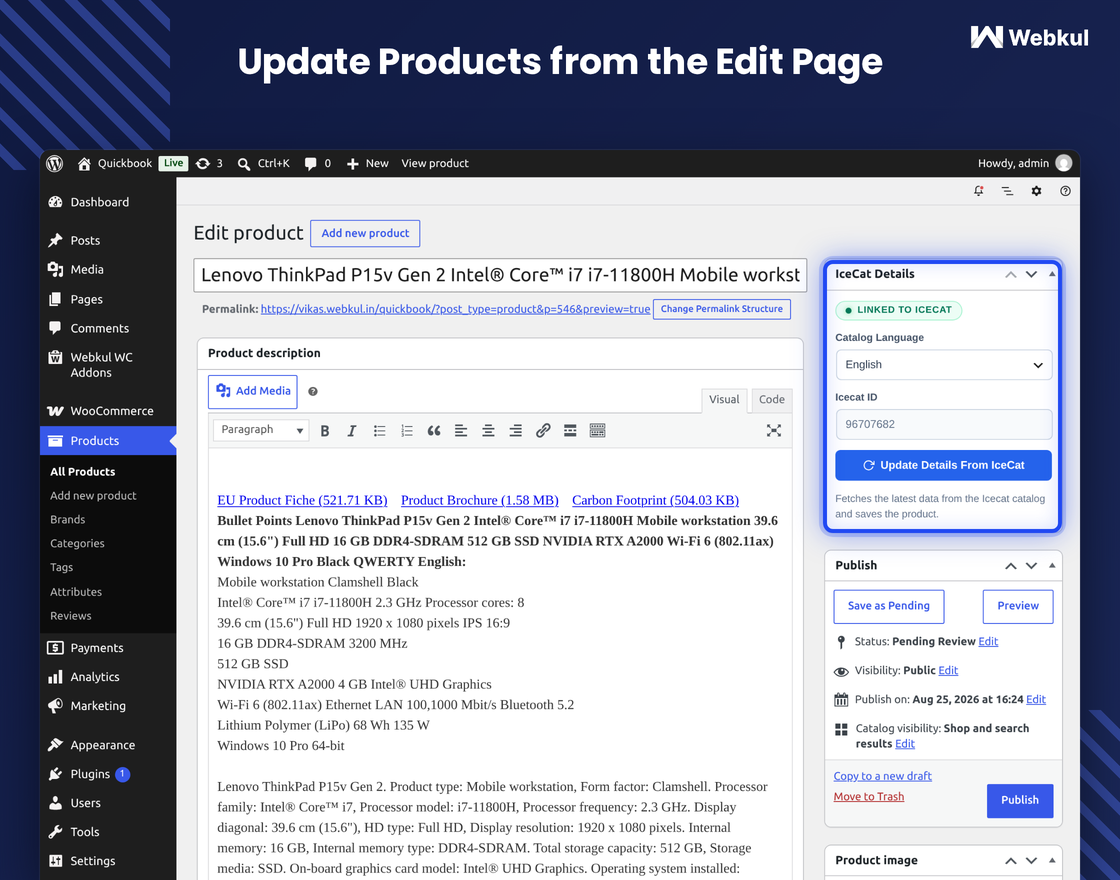Open the settings gear icon
This screenshot has height=880, width=1120.
coord(1036,191)
